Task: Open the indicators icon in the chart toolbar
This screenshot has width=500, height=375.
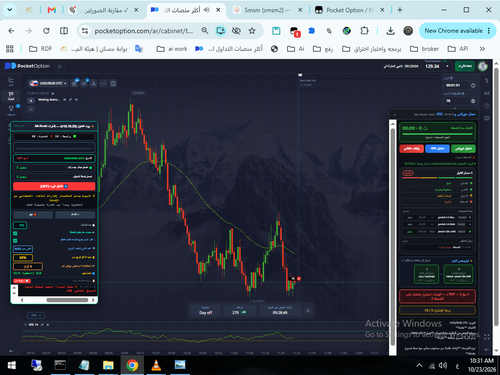Action: tap(84, 83)
